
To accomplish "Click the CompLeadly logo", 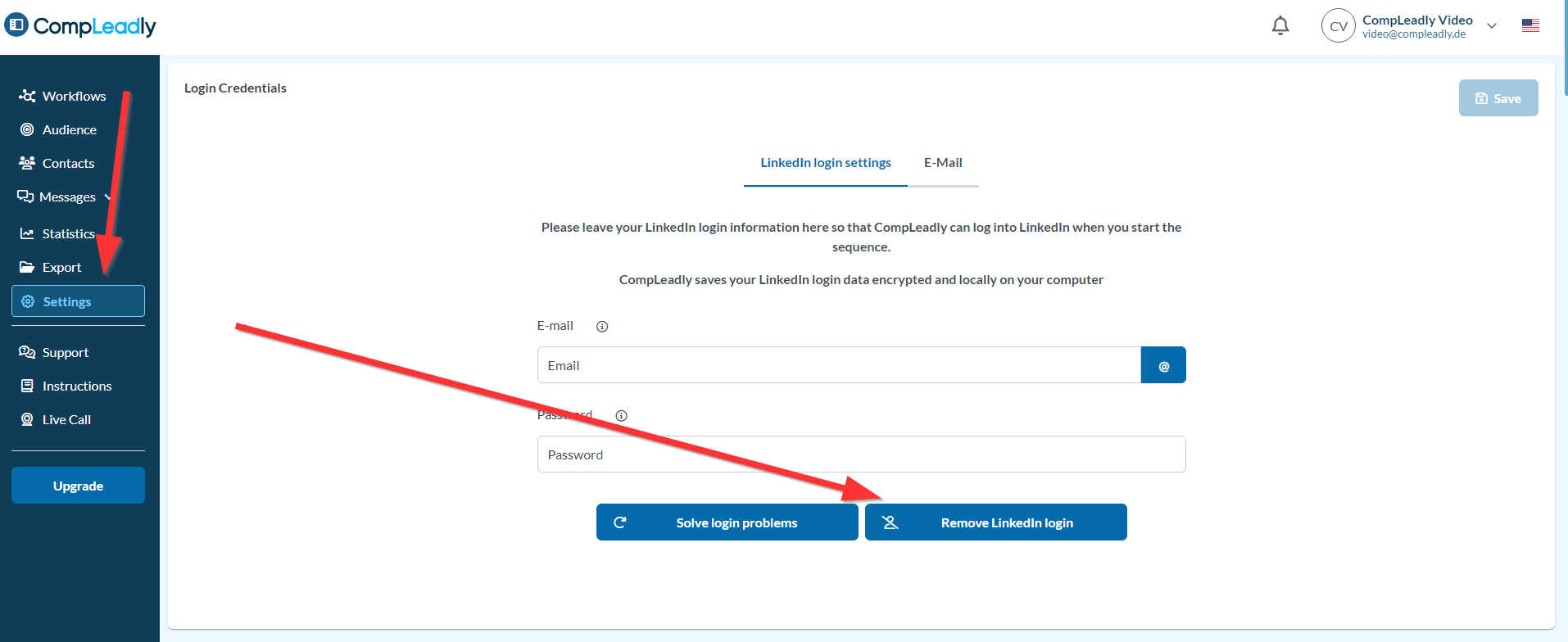I will [x=80, y=26].
